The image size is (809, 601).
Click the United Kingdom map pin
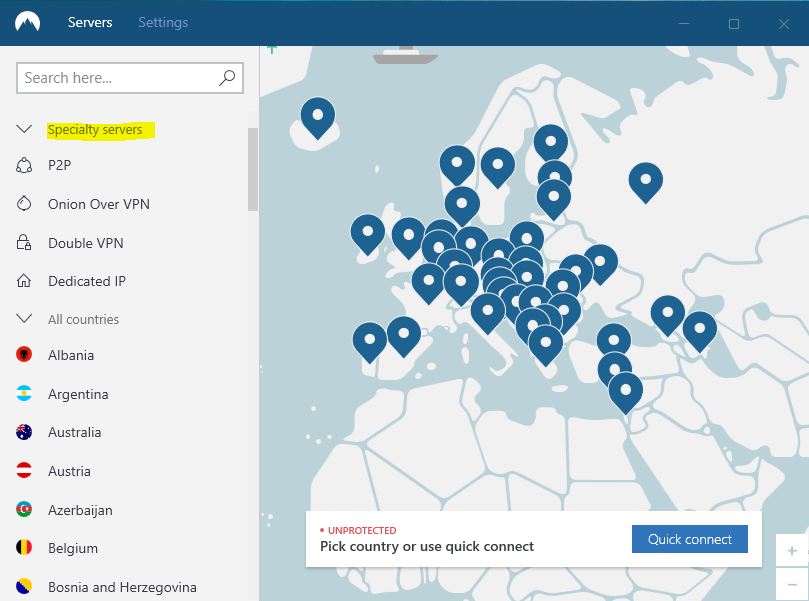(408, 236)
